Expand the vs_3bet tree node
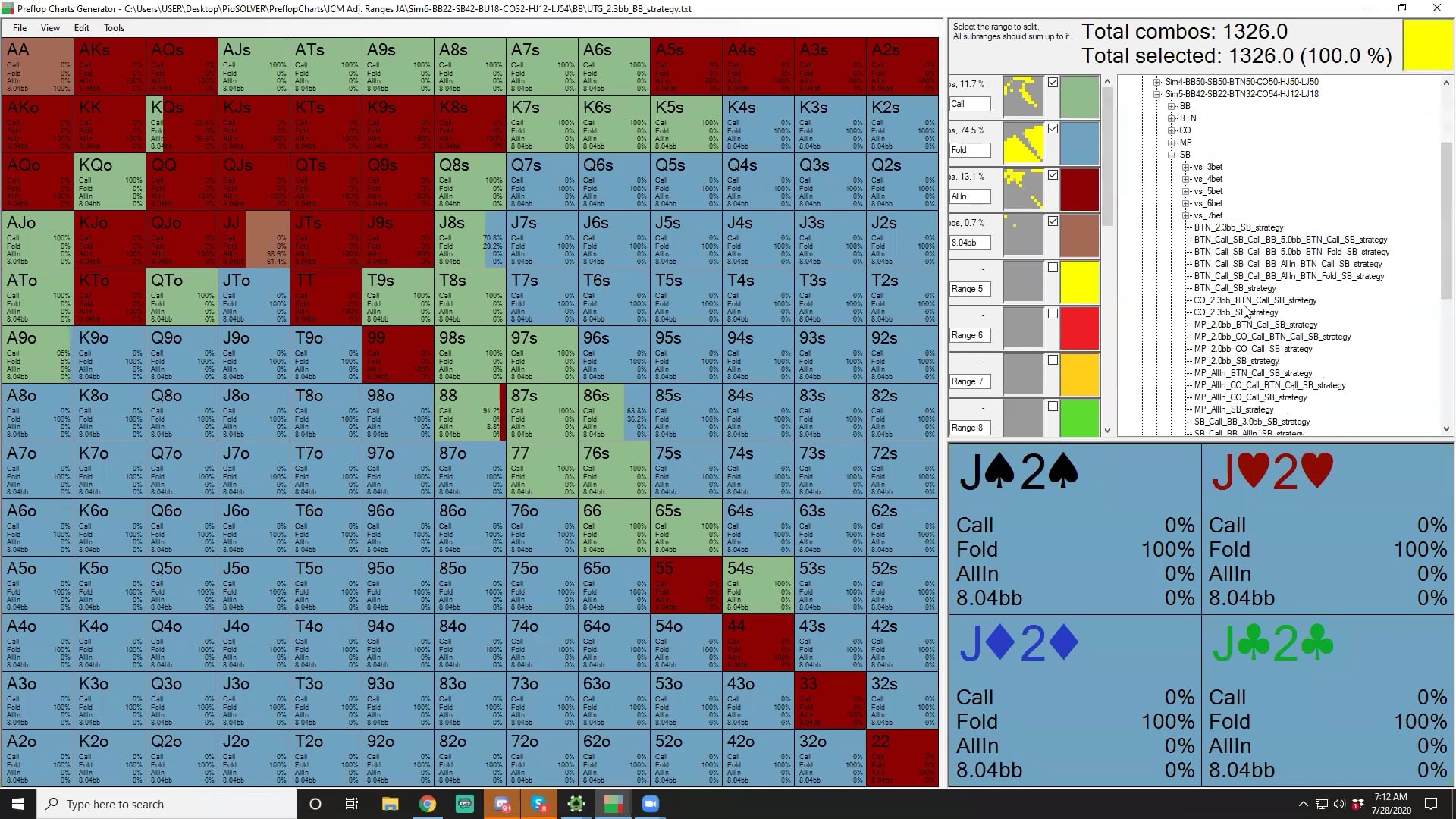Image resolution: width=1456 pixels, height=819 pixels. click(1186, 167)
